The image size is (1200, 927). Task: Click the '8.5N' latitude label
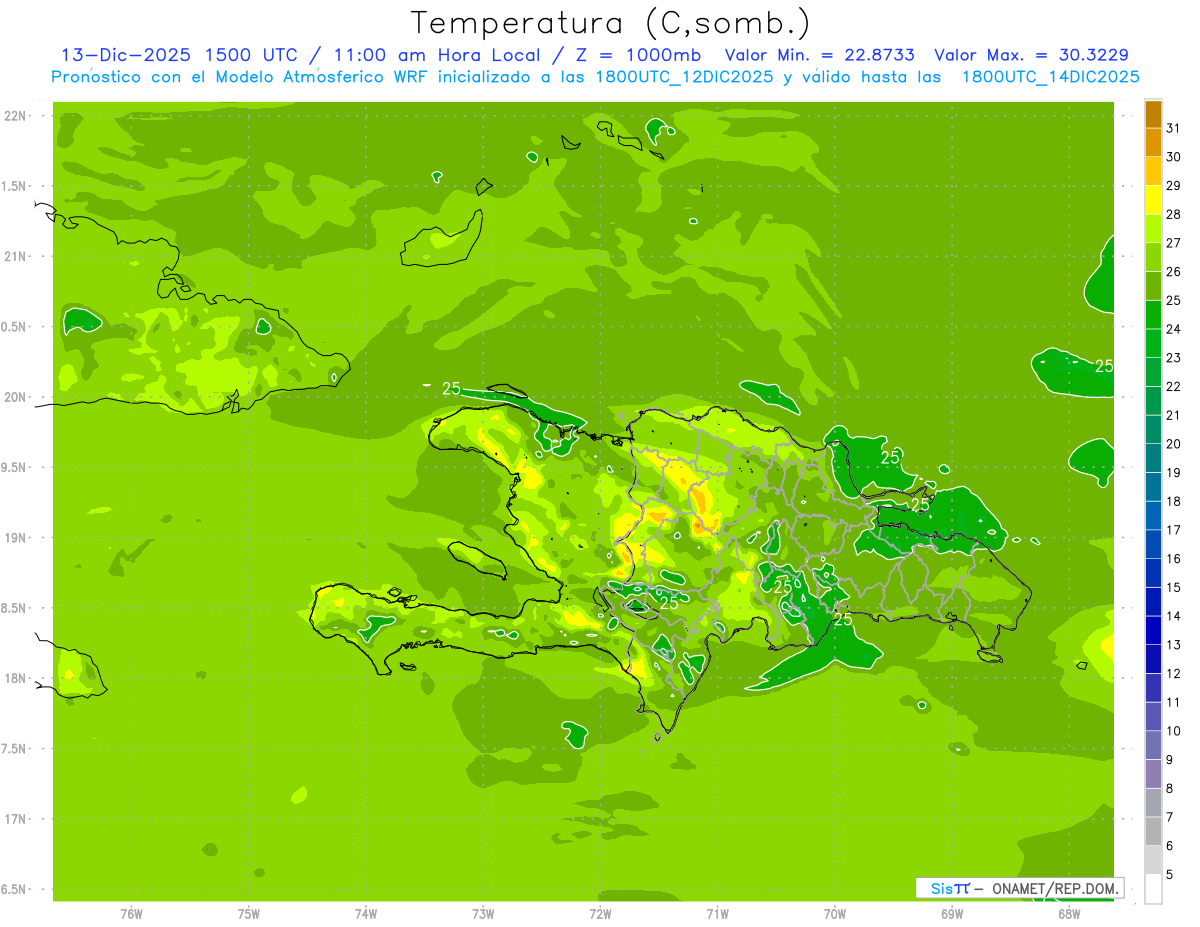pyautogui.click(x=14, y=608)
